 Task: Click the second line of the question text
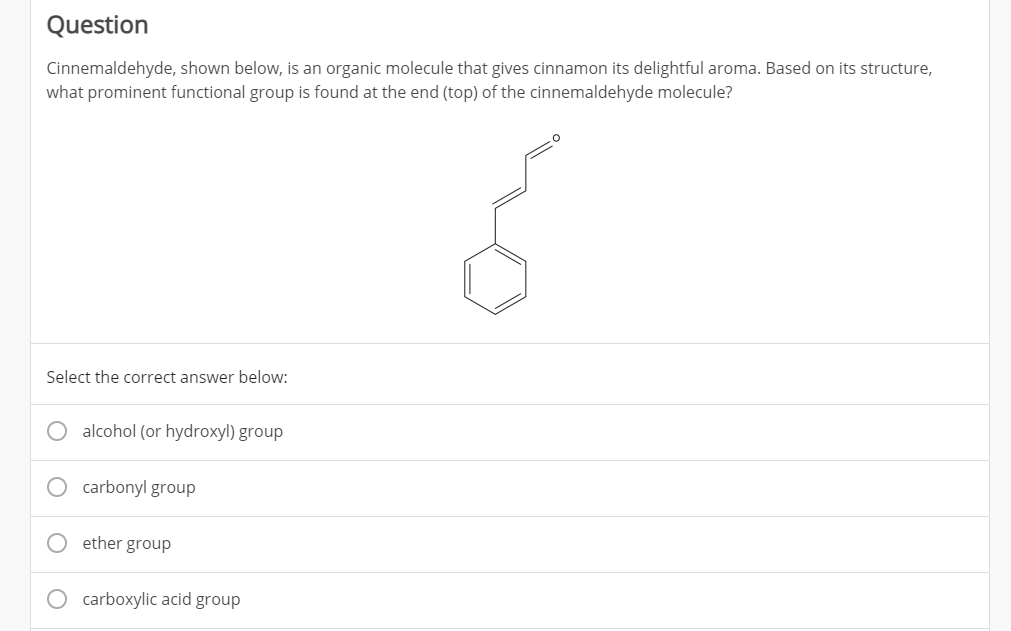390,92
